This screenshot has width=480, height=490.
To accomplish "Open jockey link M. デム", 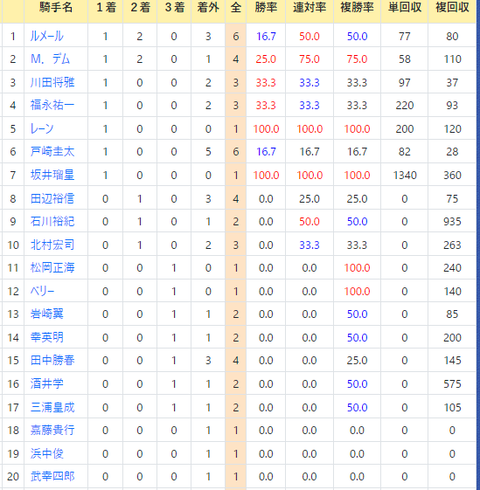I will (50, 59).
